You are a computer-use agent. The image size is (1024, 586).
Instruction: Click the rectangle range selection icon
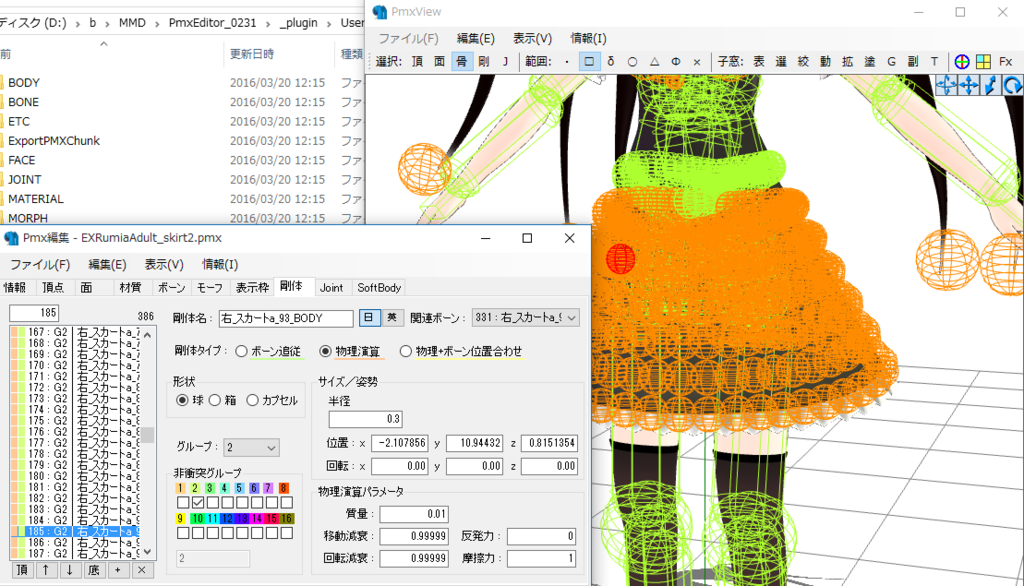[x=589, y=61]
